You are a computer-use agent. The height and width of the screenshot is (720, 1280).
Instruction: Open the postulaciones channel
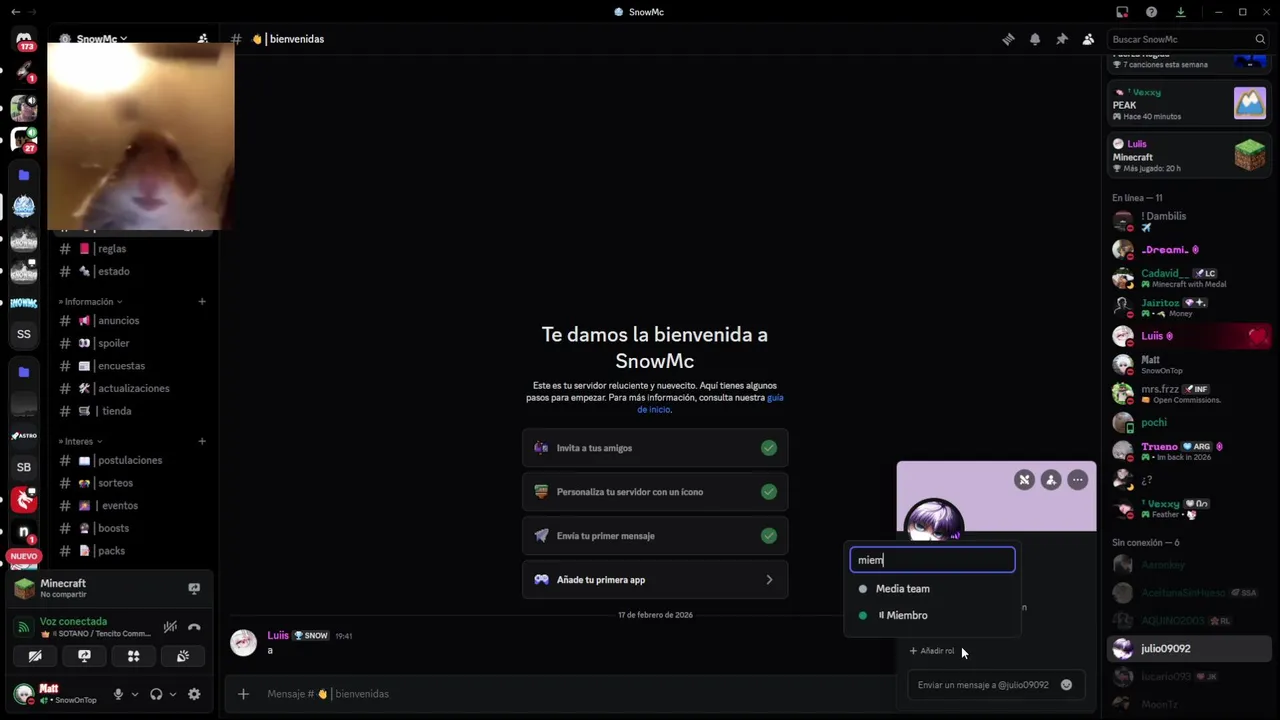pos(133,460)
